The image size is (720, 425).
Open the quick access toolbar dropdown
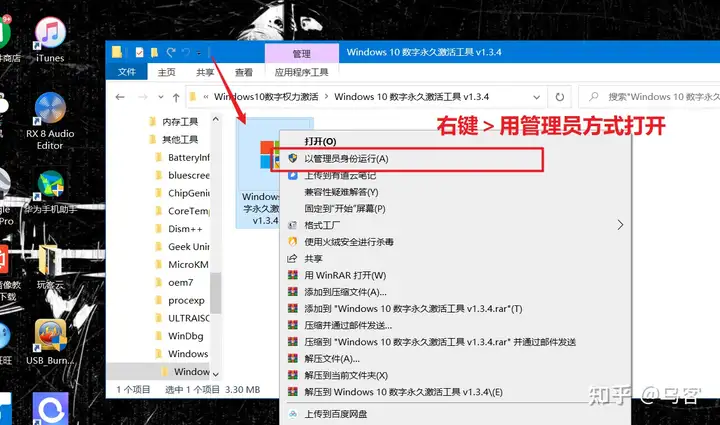tap(199, 53)
